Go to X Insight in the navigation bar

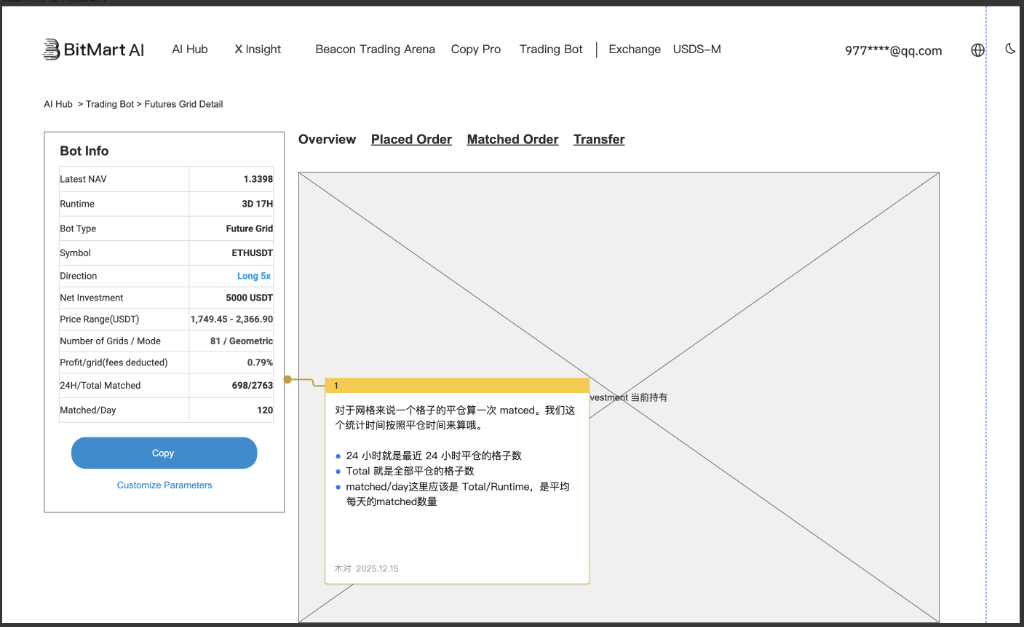click(258, 49)
